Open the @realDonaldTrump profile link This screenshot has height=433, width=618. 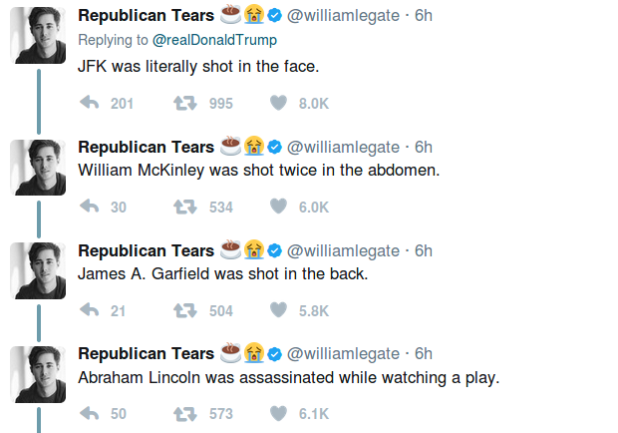point(214,40)
